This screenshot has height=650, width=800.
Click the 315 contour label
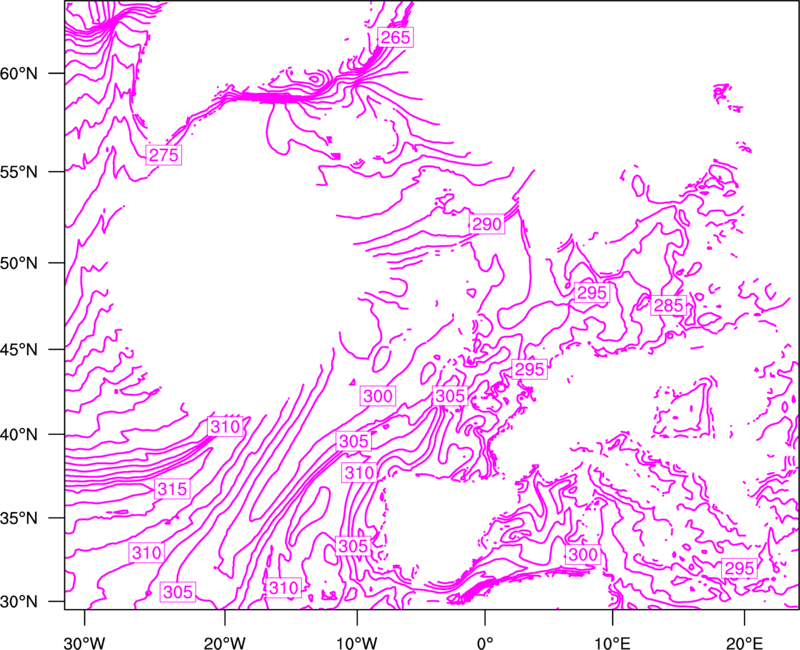(x=172, y=489)
